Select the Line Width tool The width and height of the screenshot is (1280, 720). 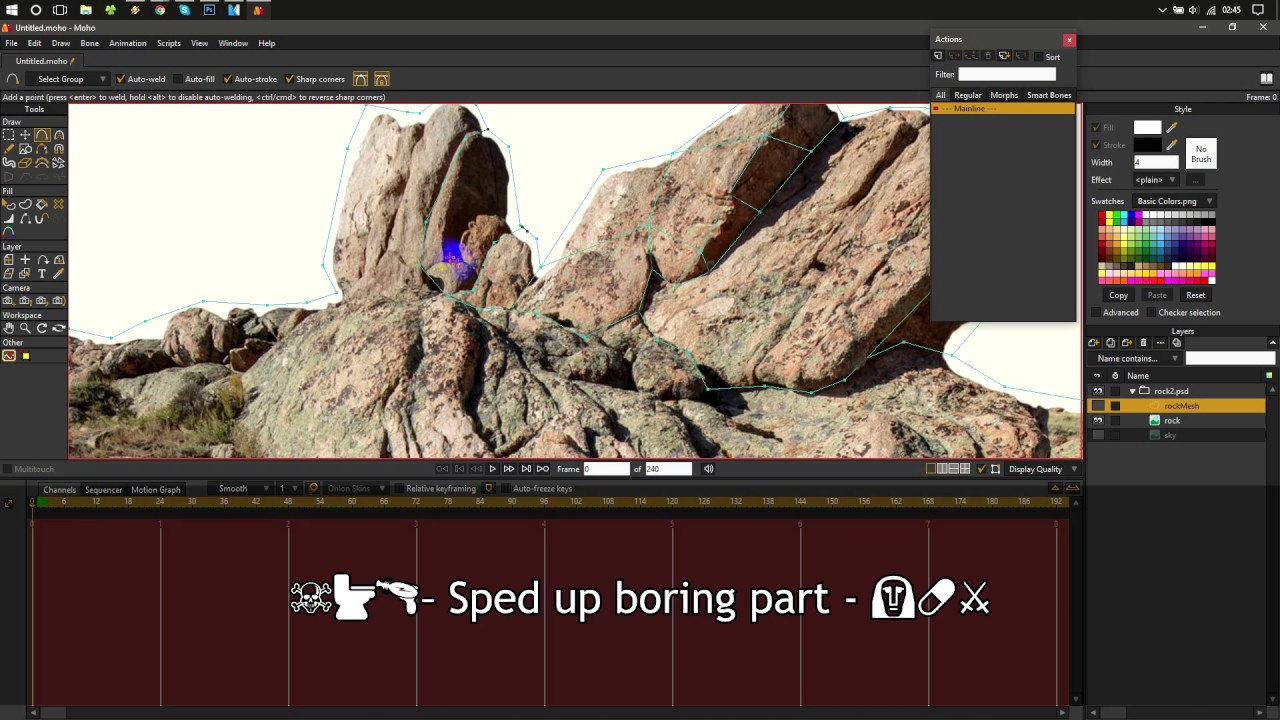8,218
